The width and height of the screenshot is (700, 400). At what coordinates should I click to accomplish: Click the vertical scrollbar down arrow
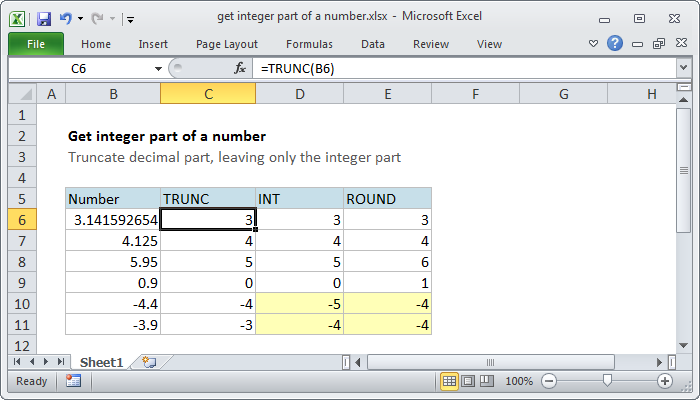(x=683, y=345)
